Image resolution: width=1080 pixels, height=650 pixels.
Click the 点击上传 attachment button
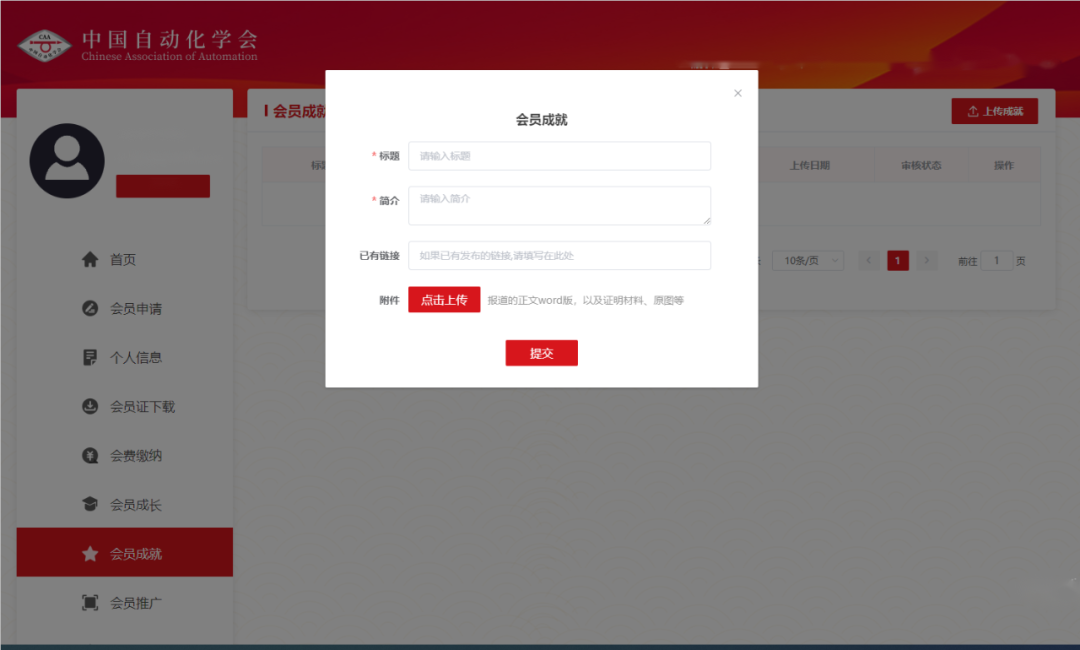click(x=444, y=300)
